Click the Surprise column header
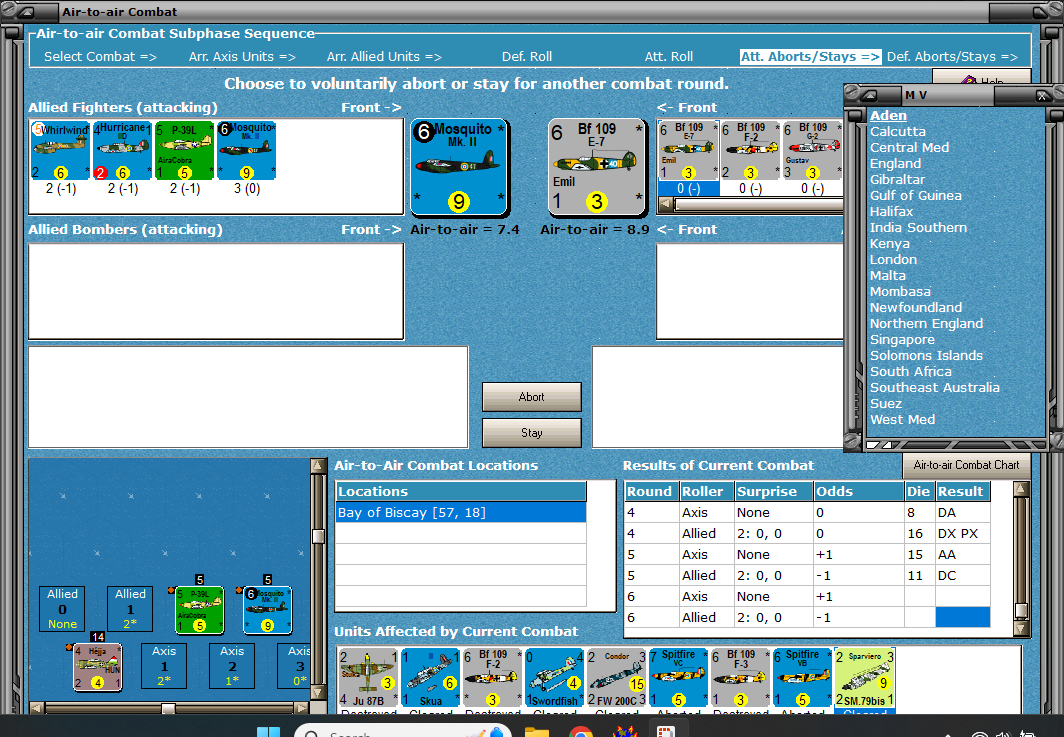The height and width of the screenshot is (737, 1064). tap(774, 491)
